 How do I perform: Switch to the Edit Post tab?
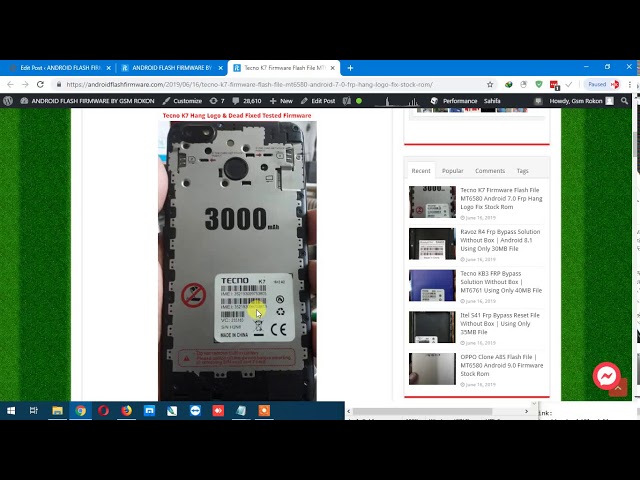click(x=60, y=68)
